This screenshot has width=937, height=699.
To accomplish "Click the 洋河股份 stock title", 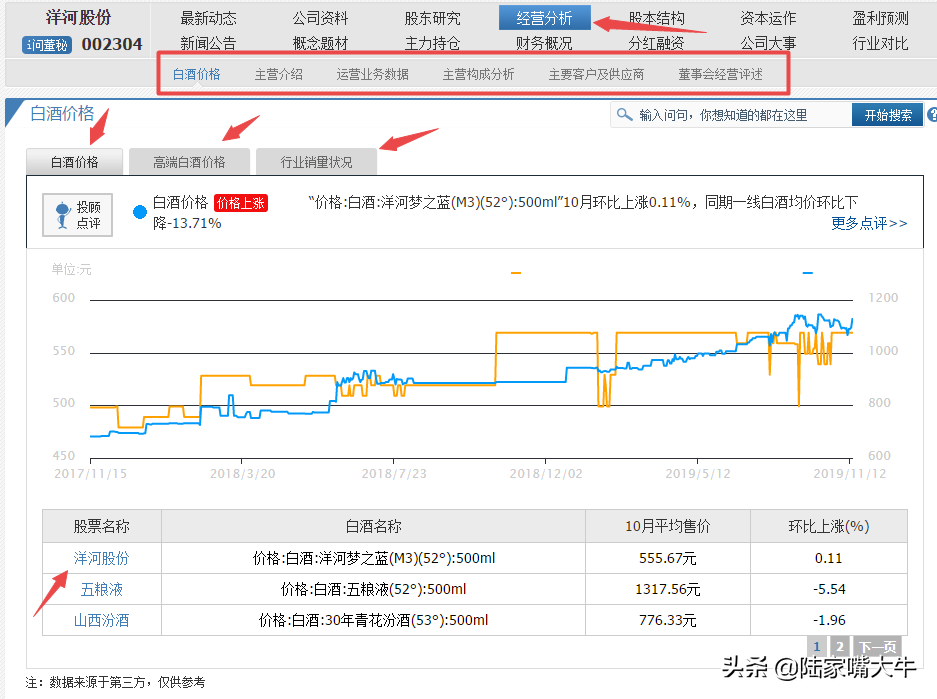I will (78, 18).
